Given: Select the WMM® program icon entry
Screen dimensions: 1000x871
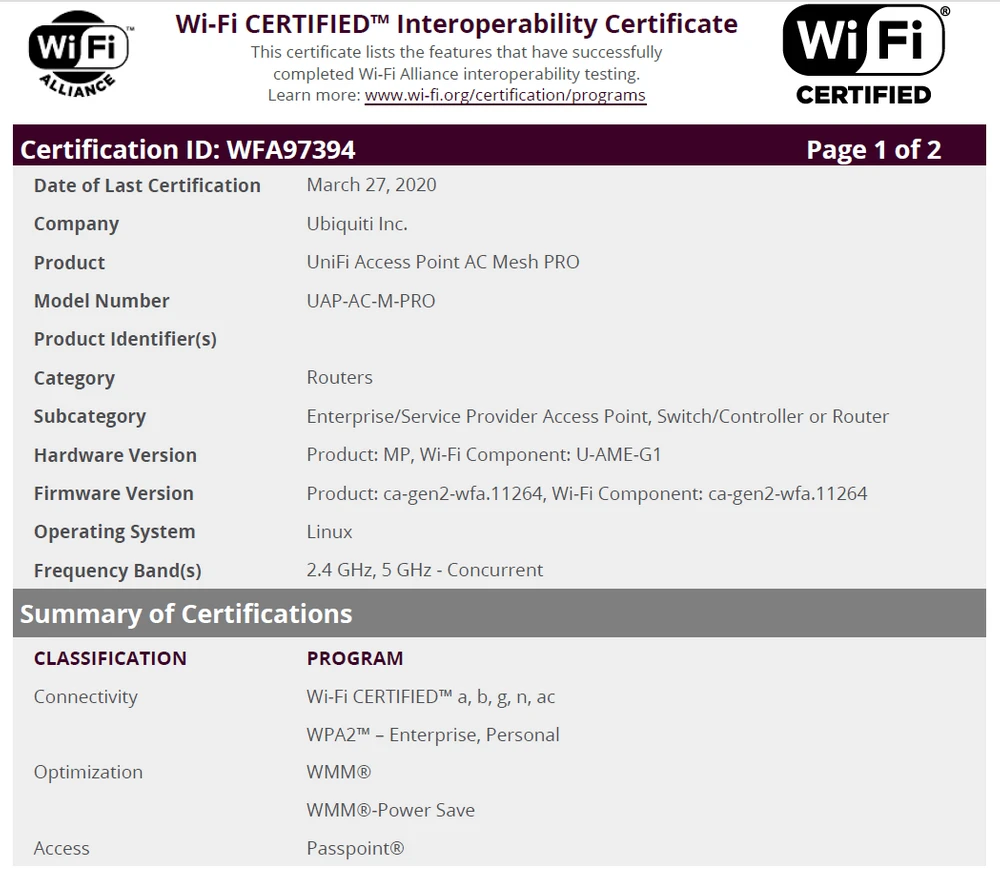Looking at the screenshot, I should 336,772.
